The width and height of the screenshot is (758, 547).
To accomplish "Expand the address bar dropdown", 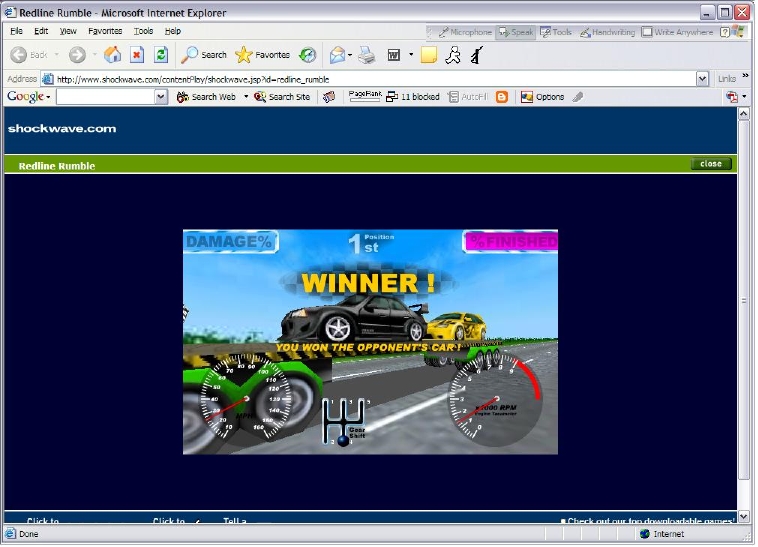I will pos(702,79).
